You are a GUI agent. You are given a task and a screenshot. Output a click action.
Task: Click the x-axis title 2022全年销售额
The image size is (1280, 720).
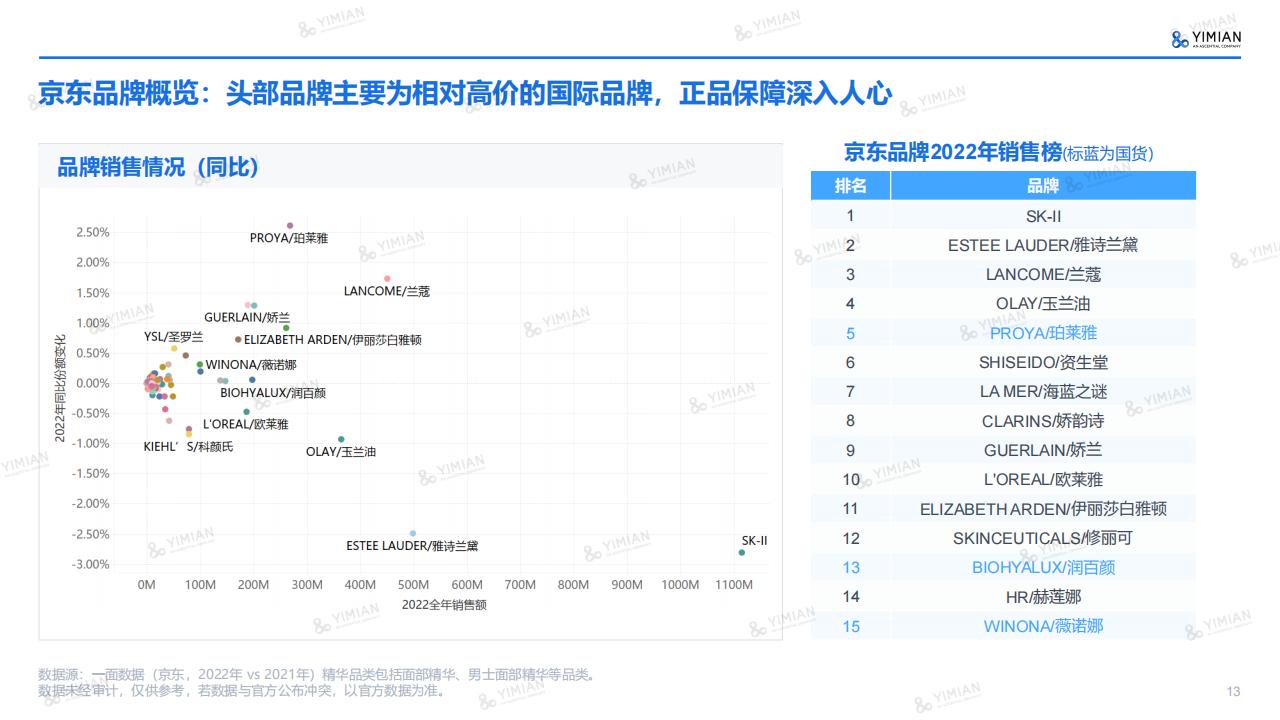point(444,605)
